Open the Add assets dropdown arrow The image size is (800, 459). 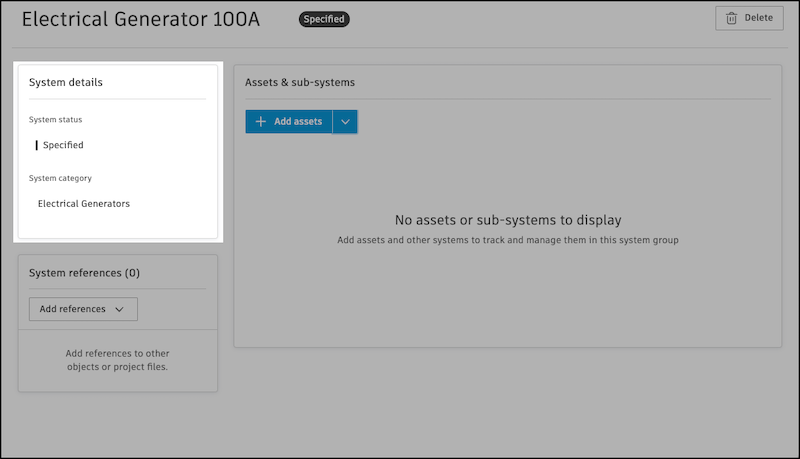click(x=345, y=121)
